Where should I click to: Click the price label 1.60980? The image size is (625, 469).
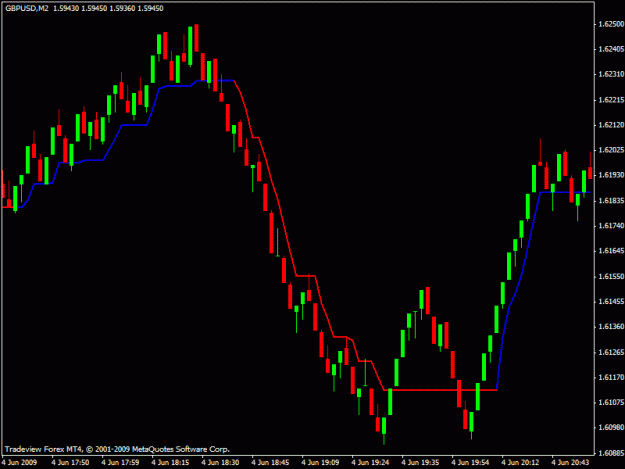pyautogui.click(x=611, y=427)
